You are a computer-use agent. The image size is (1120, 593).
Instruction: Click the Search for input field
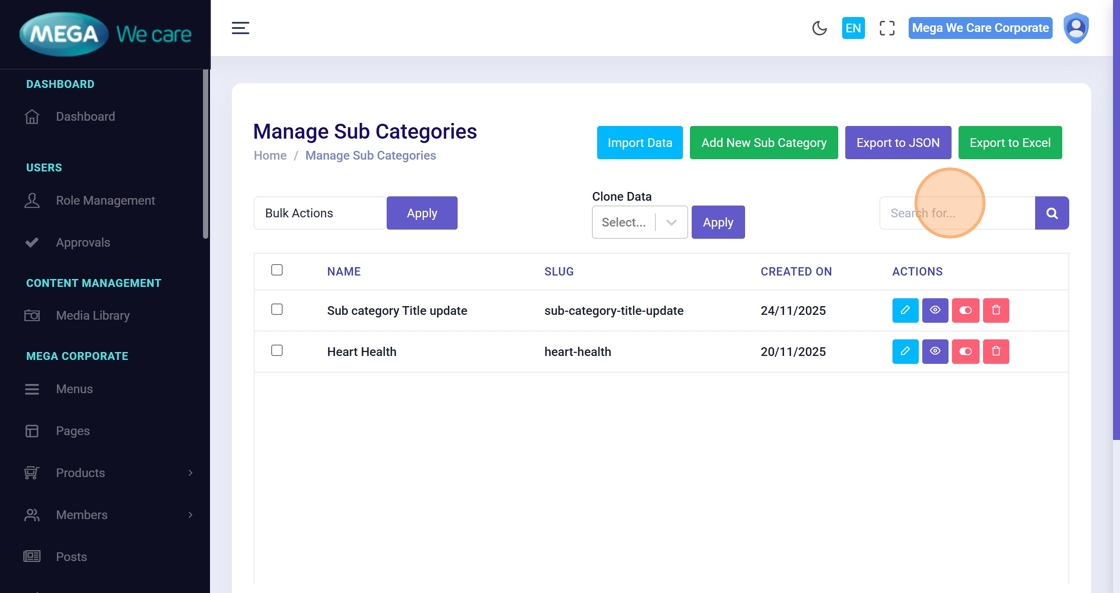point(956,213)
